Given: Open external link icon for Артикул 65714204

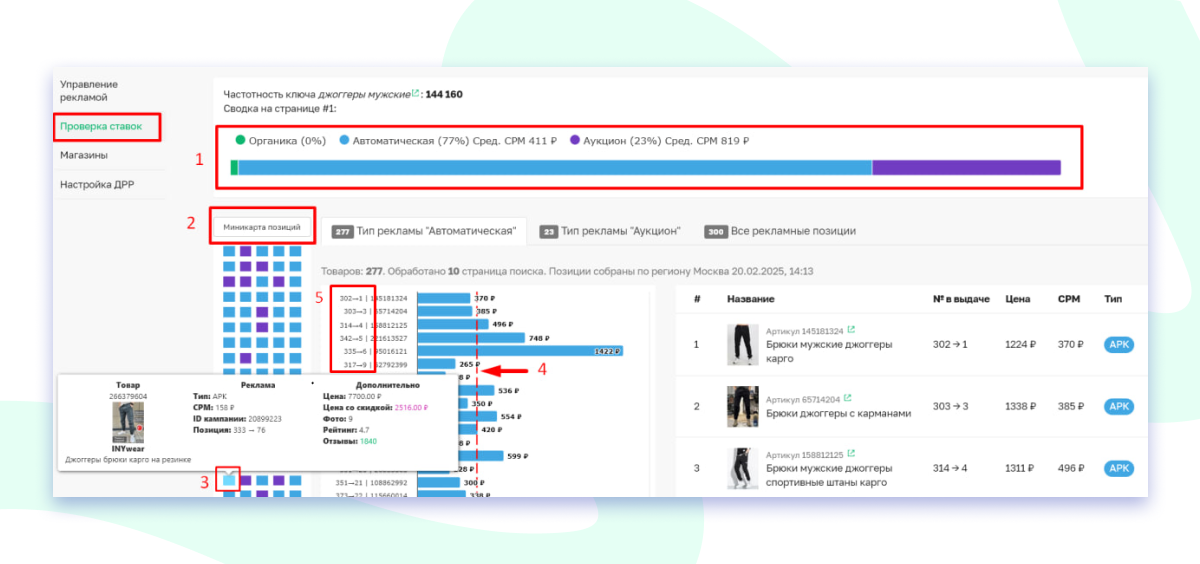Looking at the screenshot, I should [x=846, y=398].
